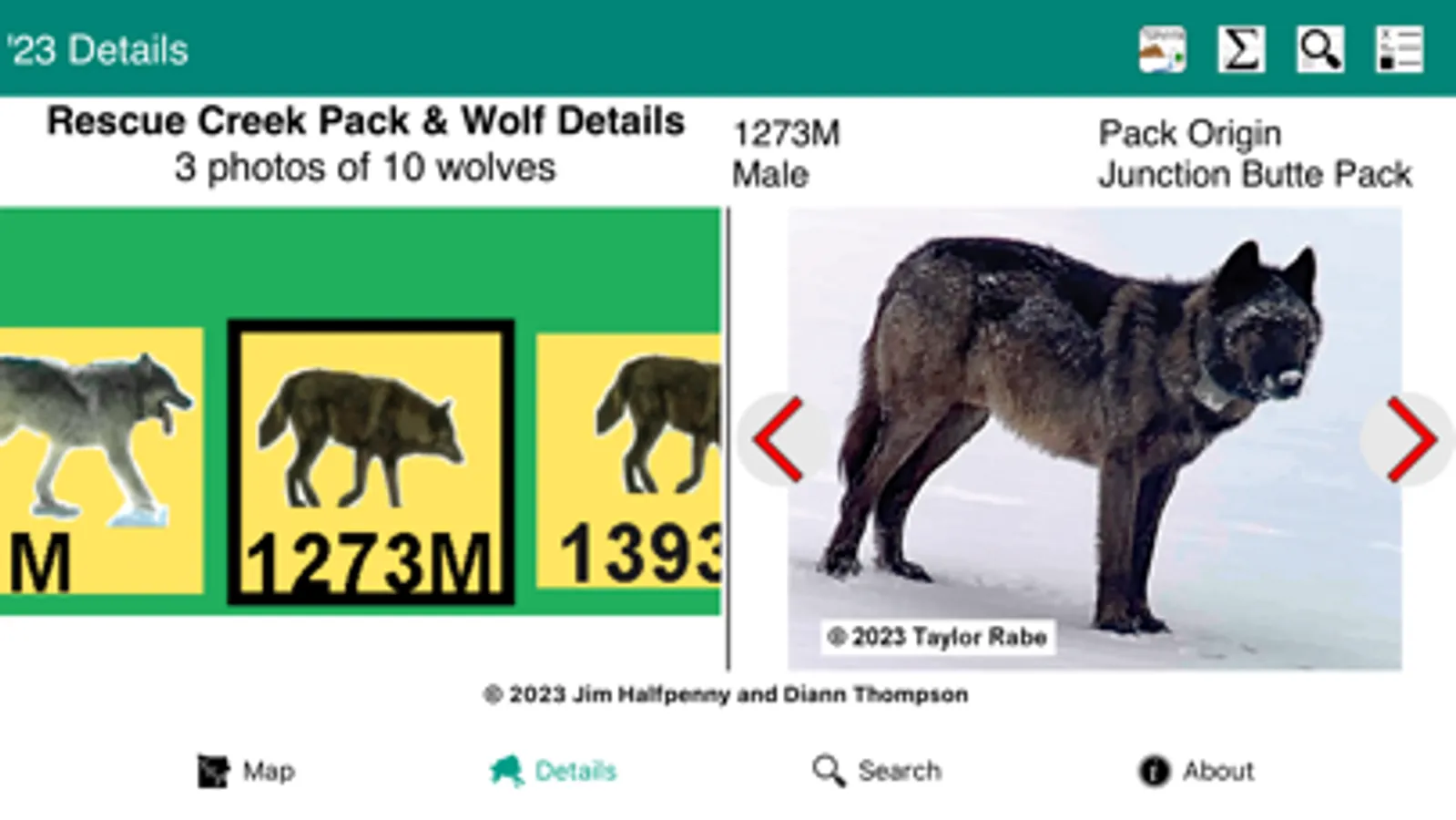The width and height of the screenshot is (1456, 820).
Task: Click the 1273M wolf ID label
Action: point(787,134)
